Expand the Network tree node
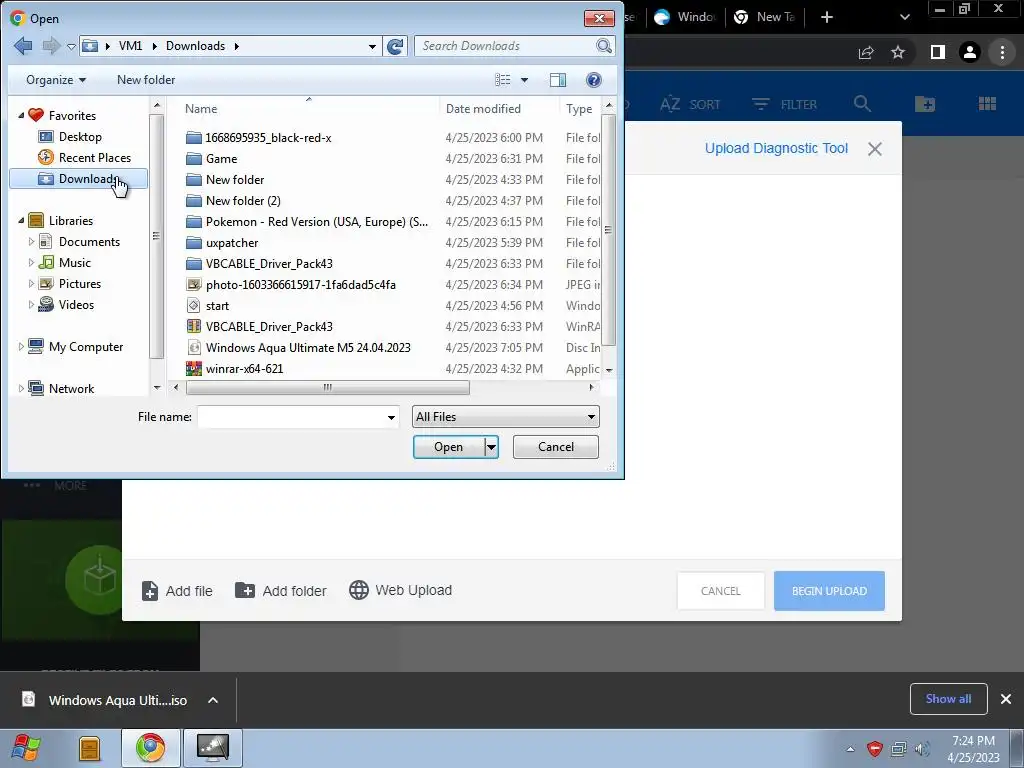 pyautogui.click(x=21, y=389)
